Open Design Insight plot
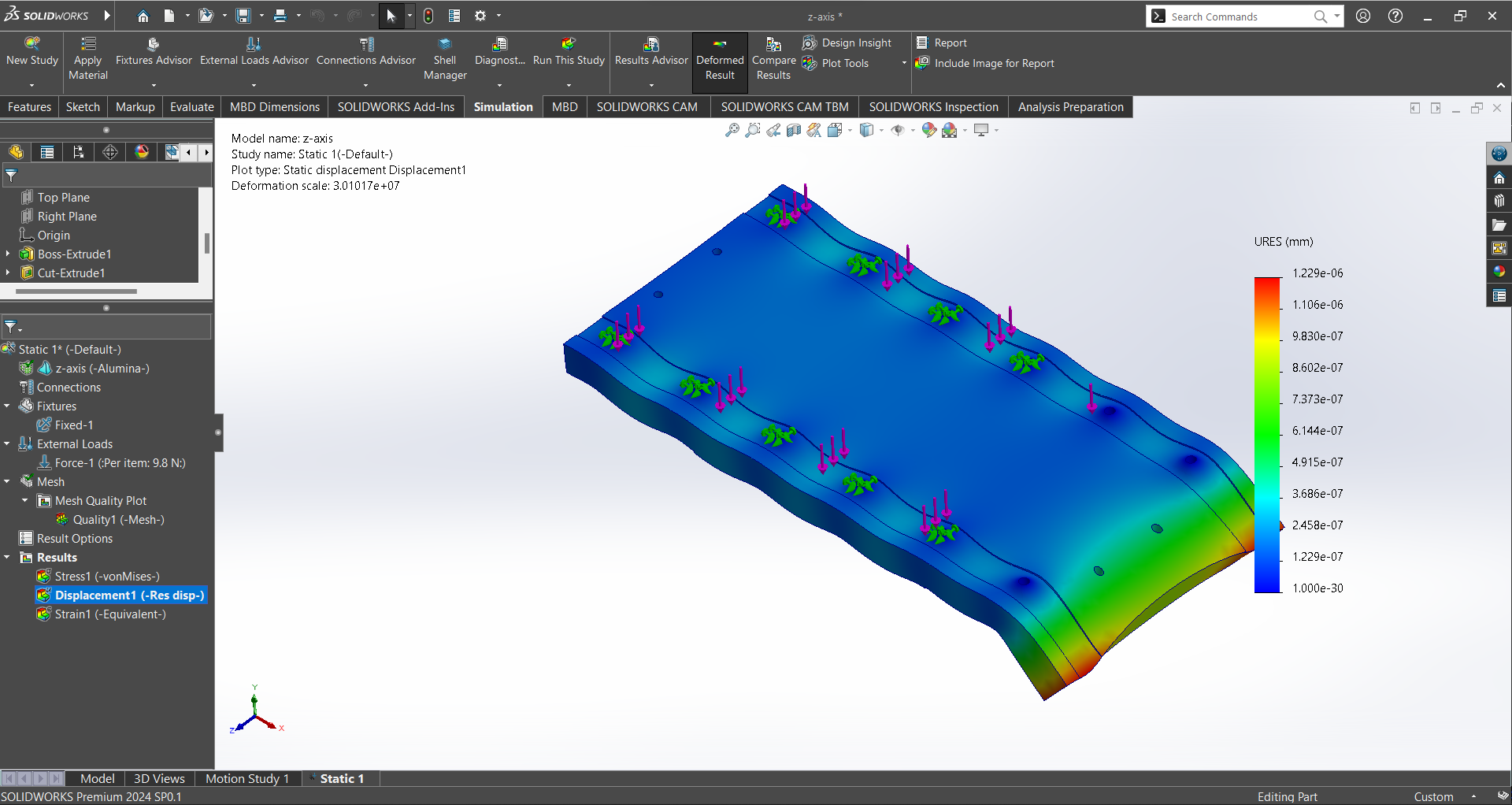 [x=847, y=43]
